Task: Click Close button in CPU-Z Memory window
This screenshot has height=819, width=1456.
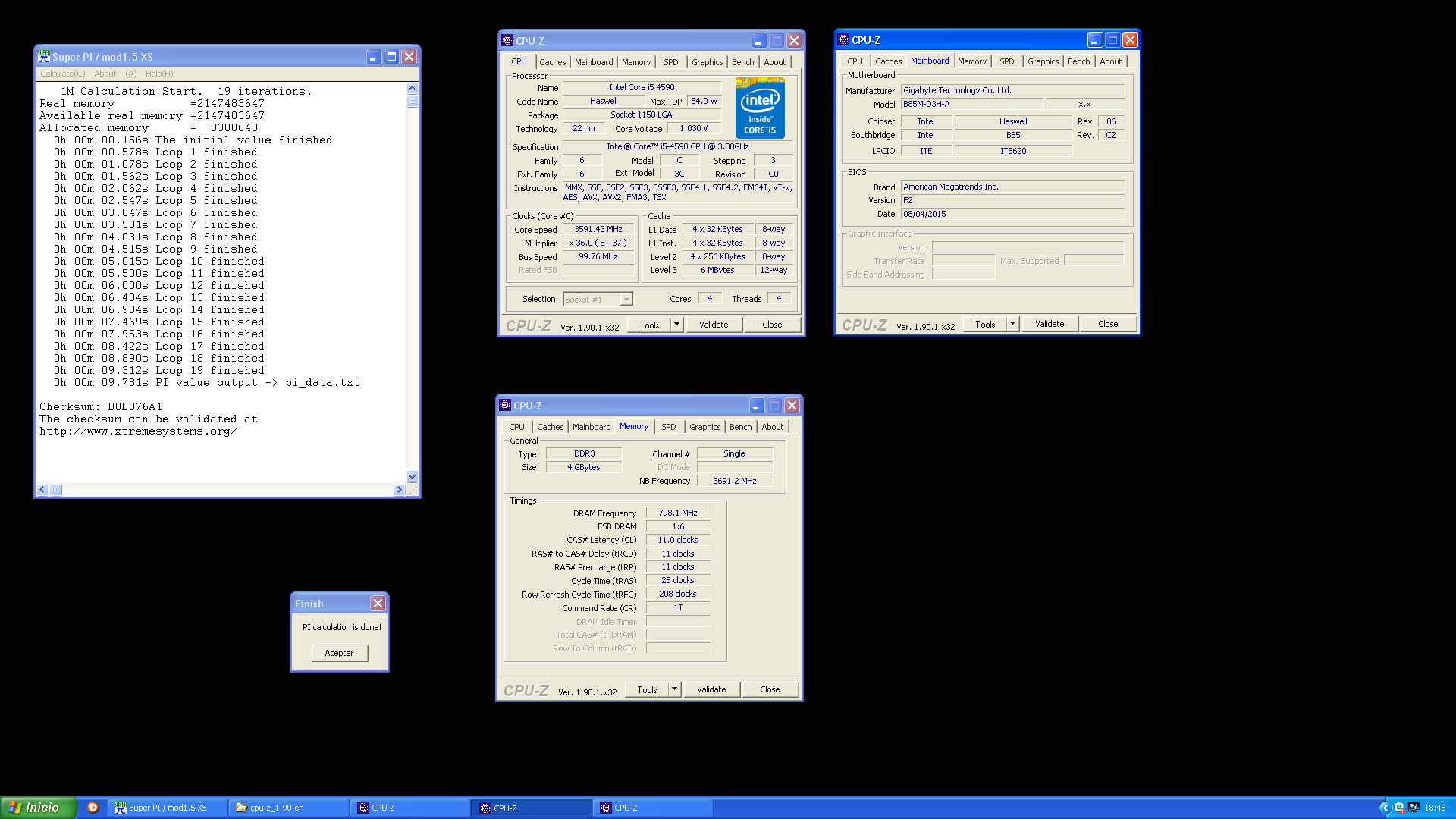Action: tap(770, 689)
